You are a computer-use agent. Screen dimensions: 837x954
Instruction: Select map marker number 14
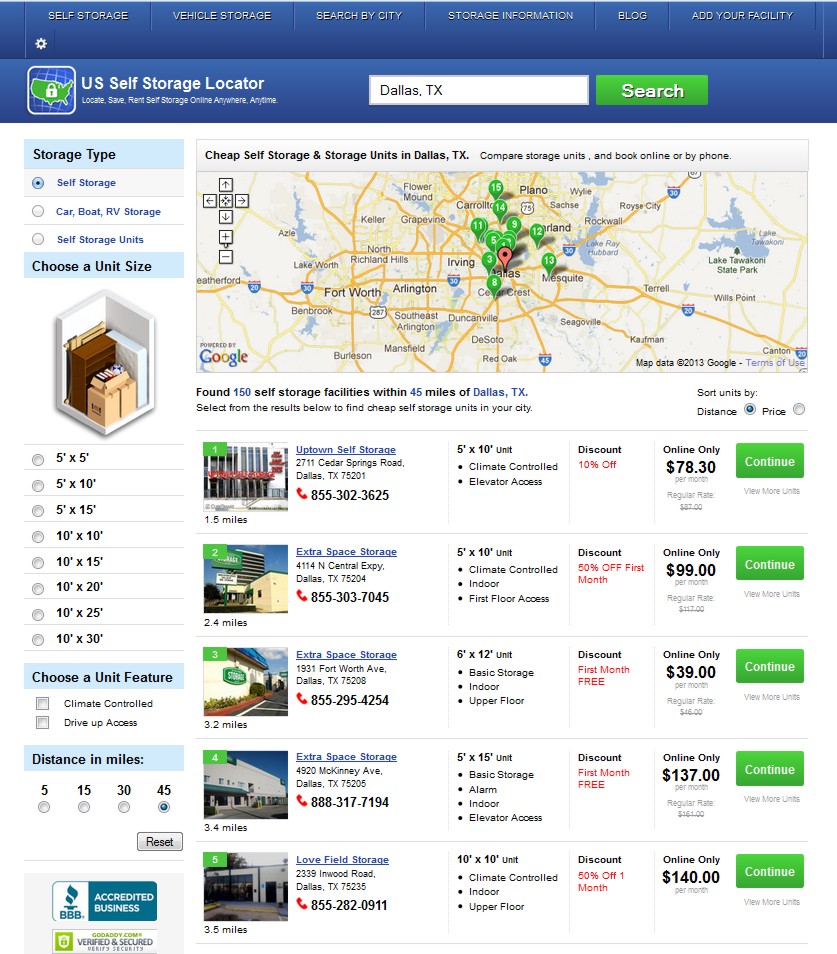499,209
